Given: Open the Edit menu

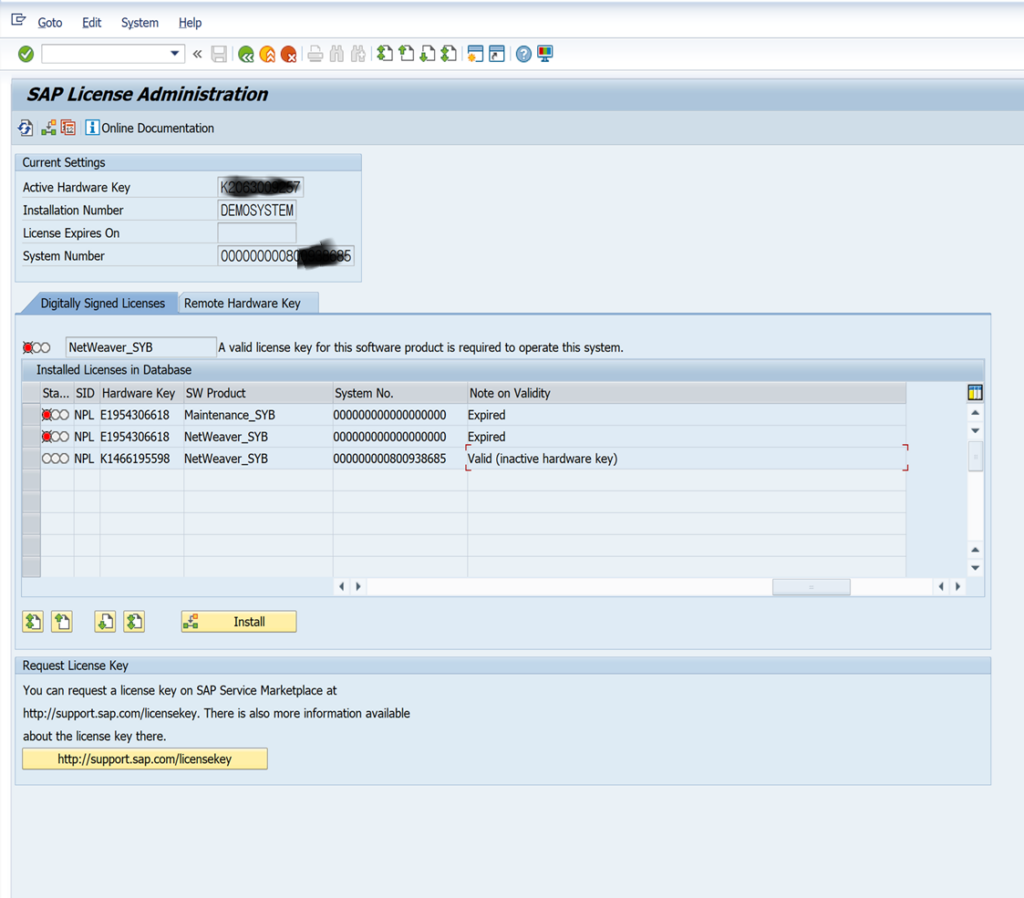Looking at the screenshot, I should pyautogui.click(x=91, y=22).
